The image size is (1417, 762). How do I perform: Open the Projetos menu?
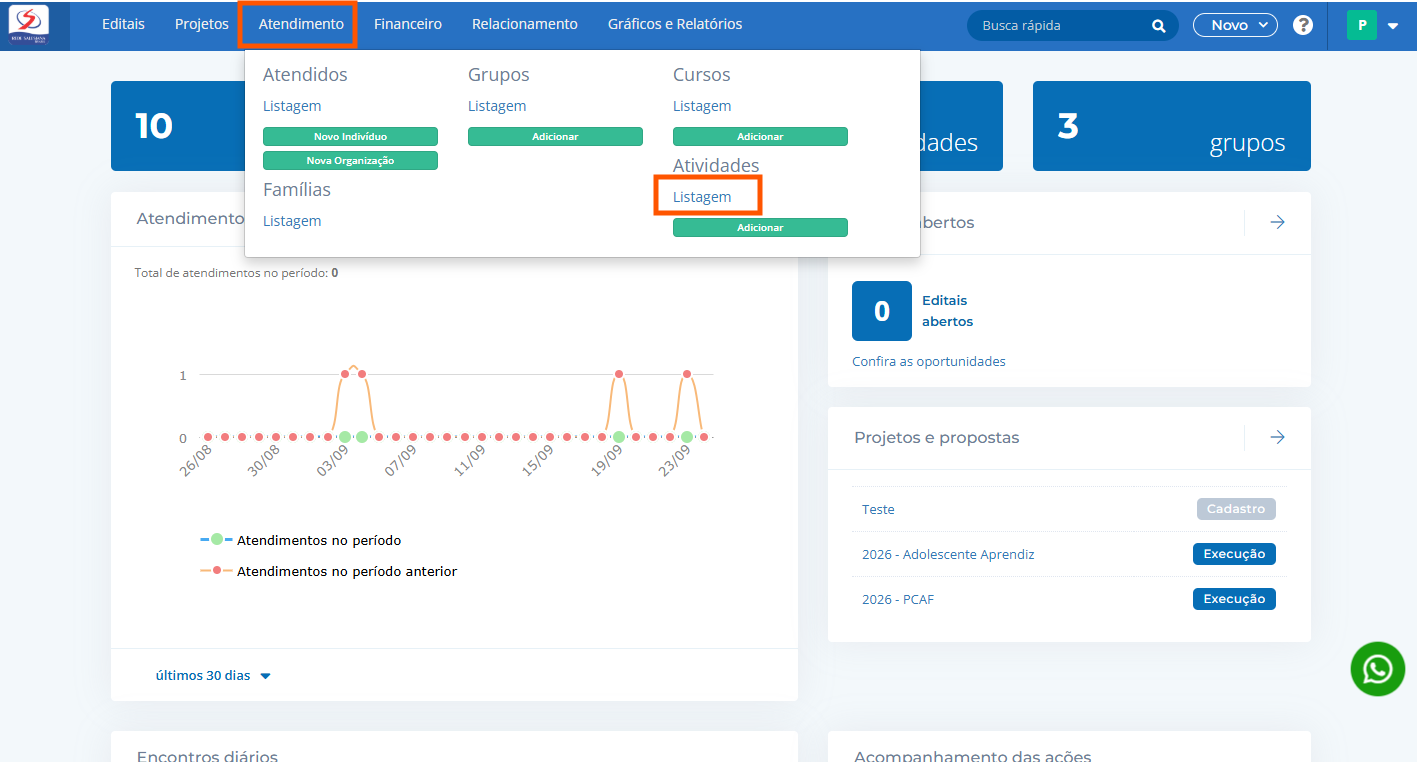[x=201, y=24]
